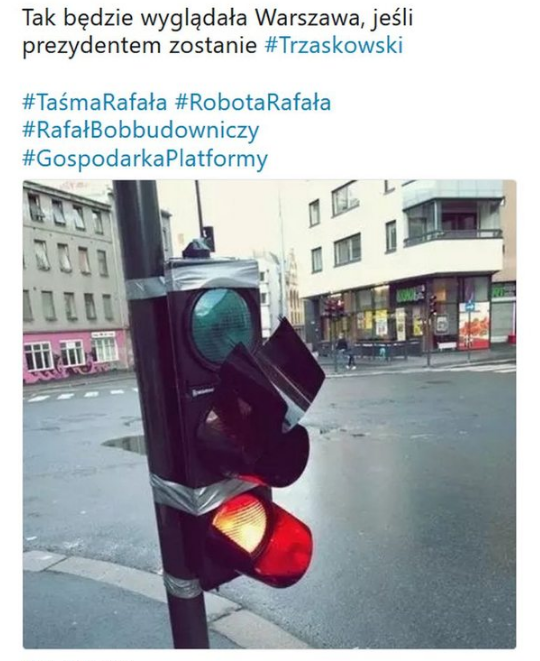Click the green shop sign on corner building
Screen dimensions: 540x661
point(411,294)
